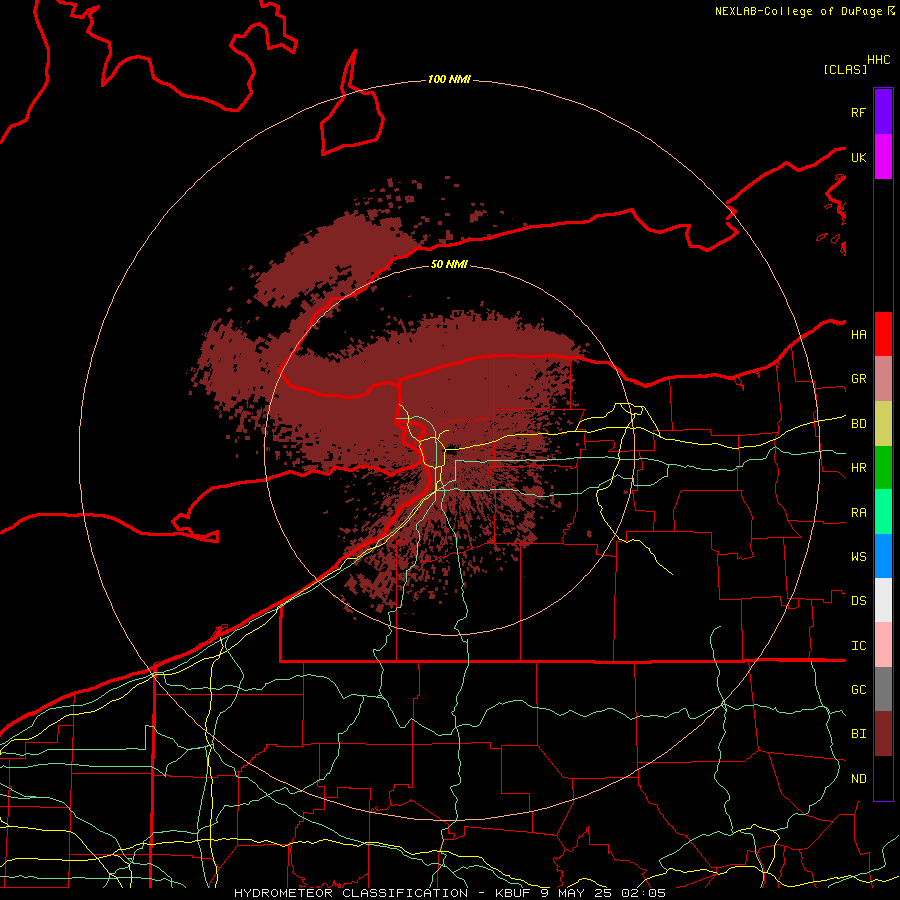The image size is (900, 900).
Task: Click the ND legend label
Action: [x=859, y=779]
